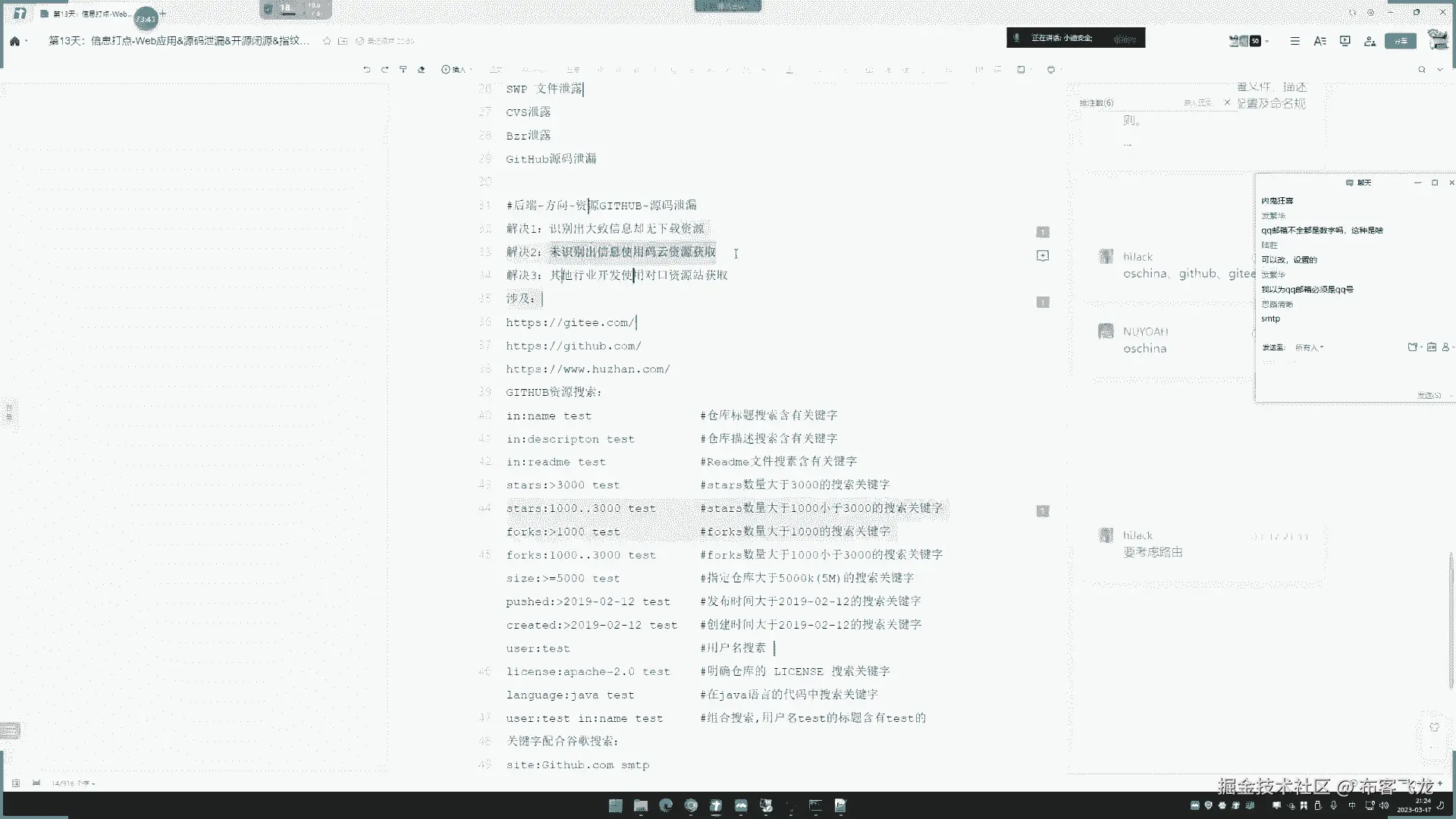
Task: Open the document outline list icon
Action: point(1295,41)
